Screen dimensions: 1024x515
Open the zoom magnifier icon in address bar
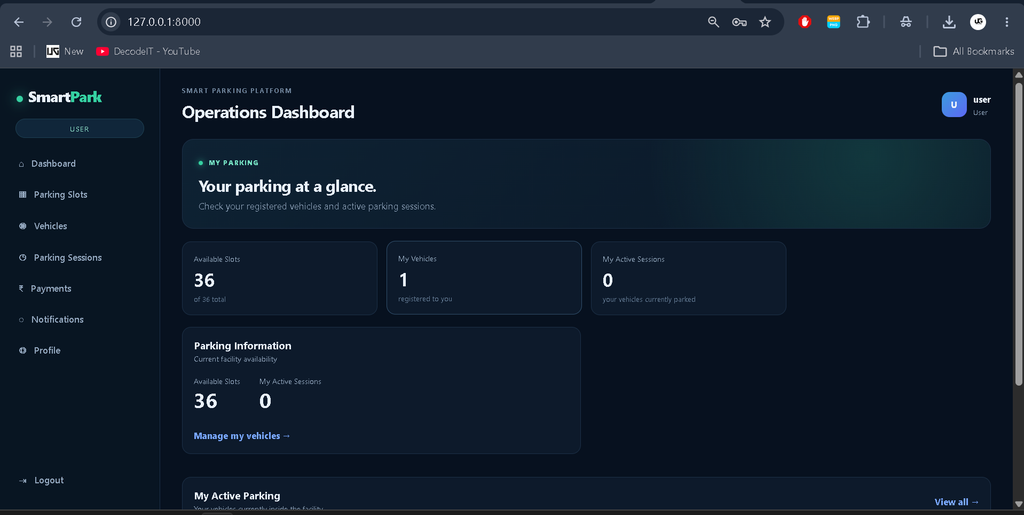click(713, 22)
